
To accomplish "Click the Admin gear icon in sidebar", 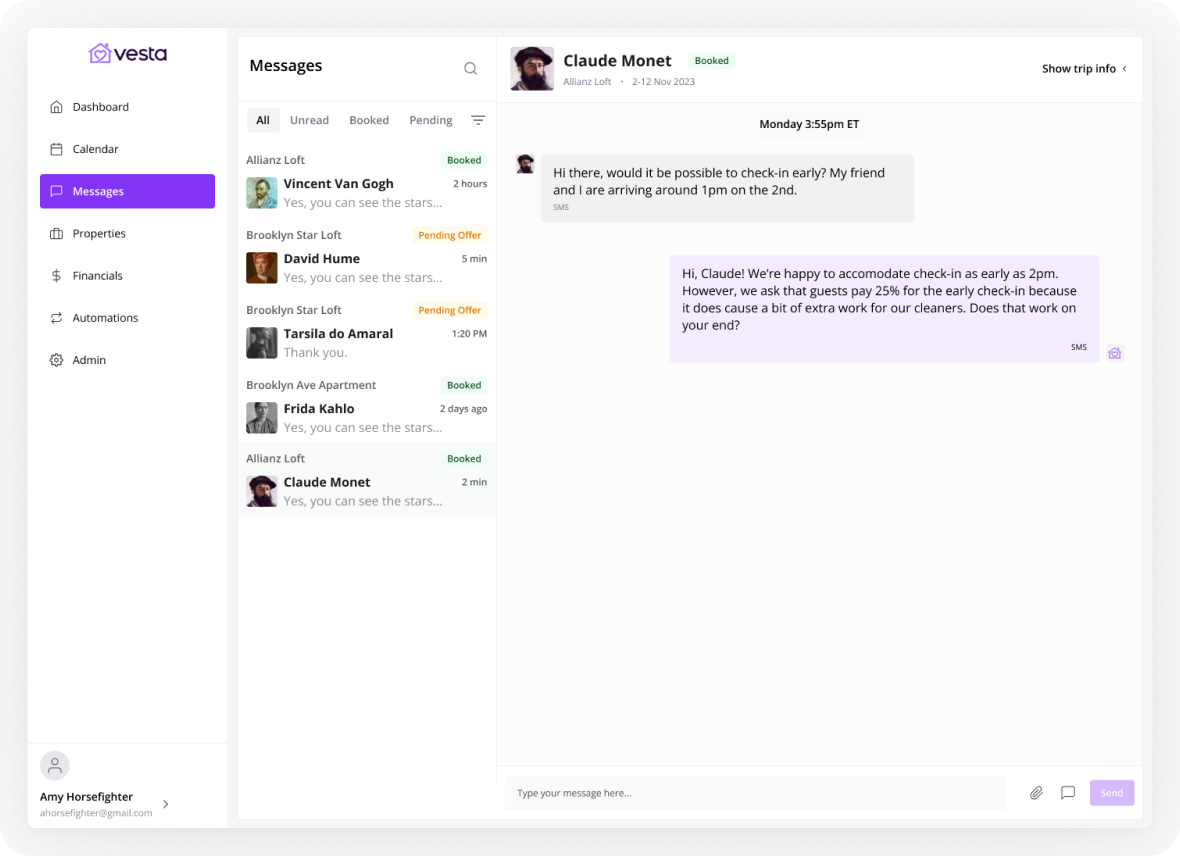I will tap(56, 360).
